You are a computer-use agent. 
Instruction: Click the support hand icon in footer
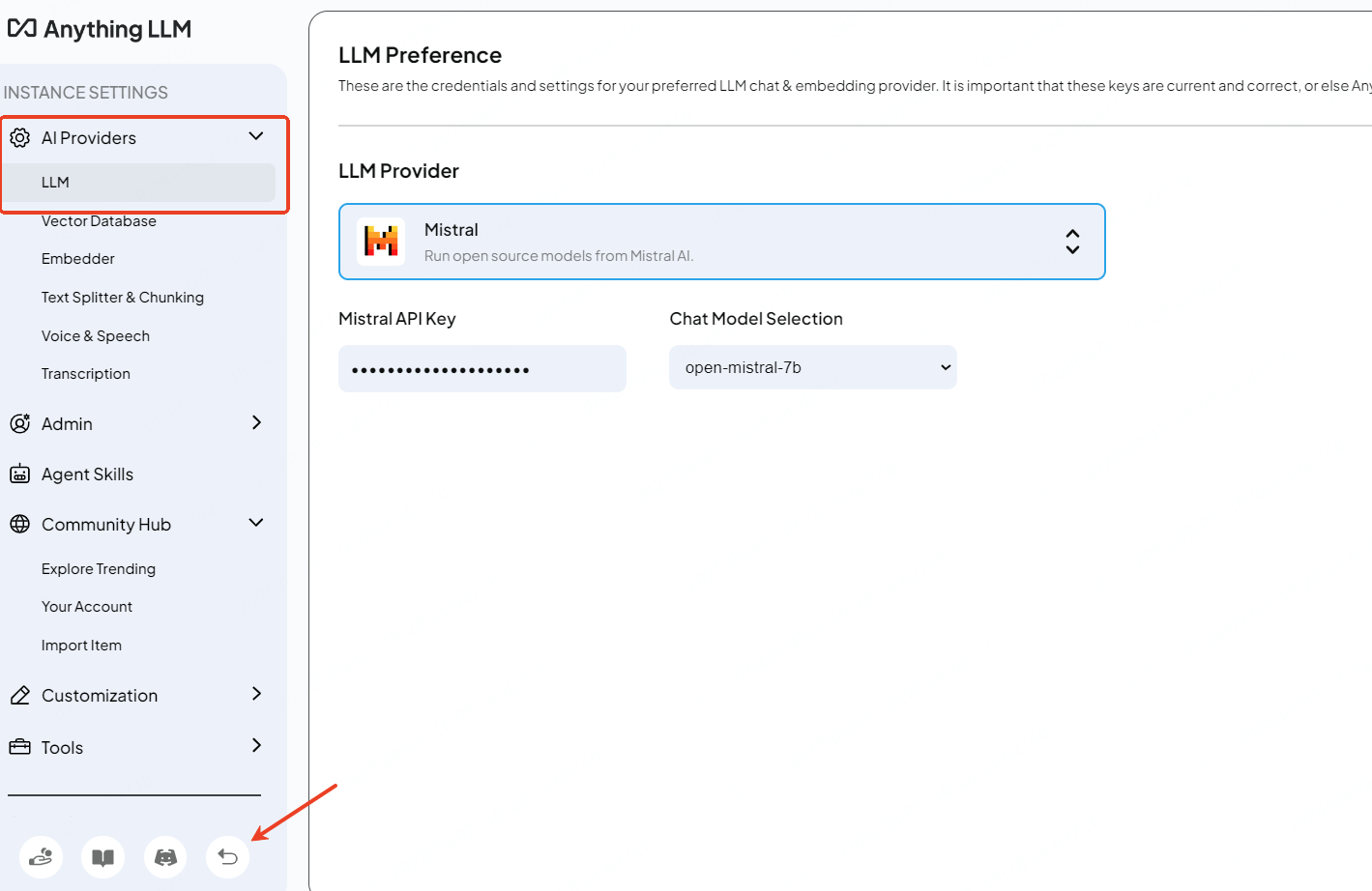point(42,857)
